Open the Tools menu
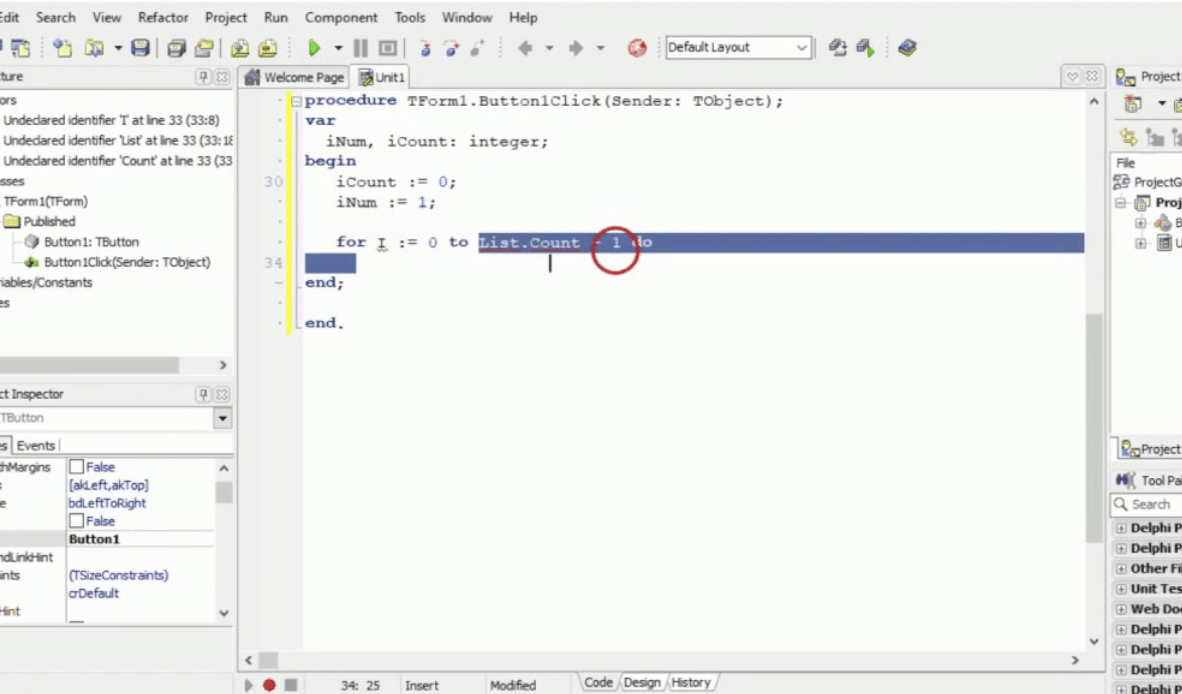Screen dimensions: 1182x694 tap(410, 17)
